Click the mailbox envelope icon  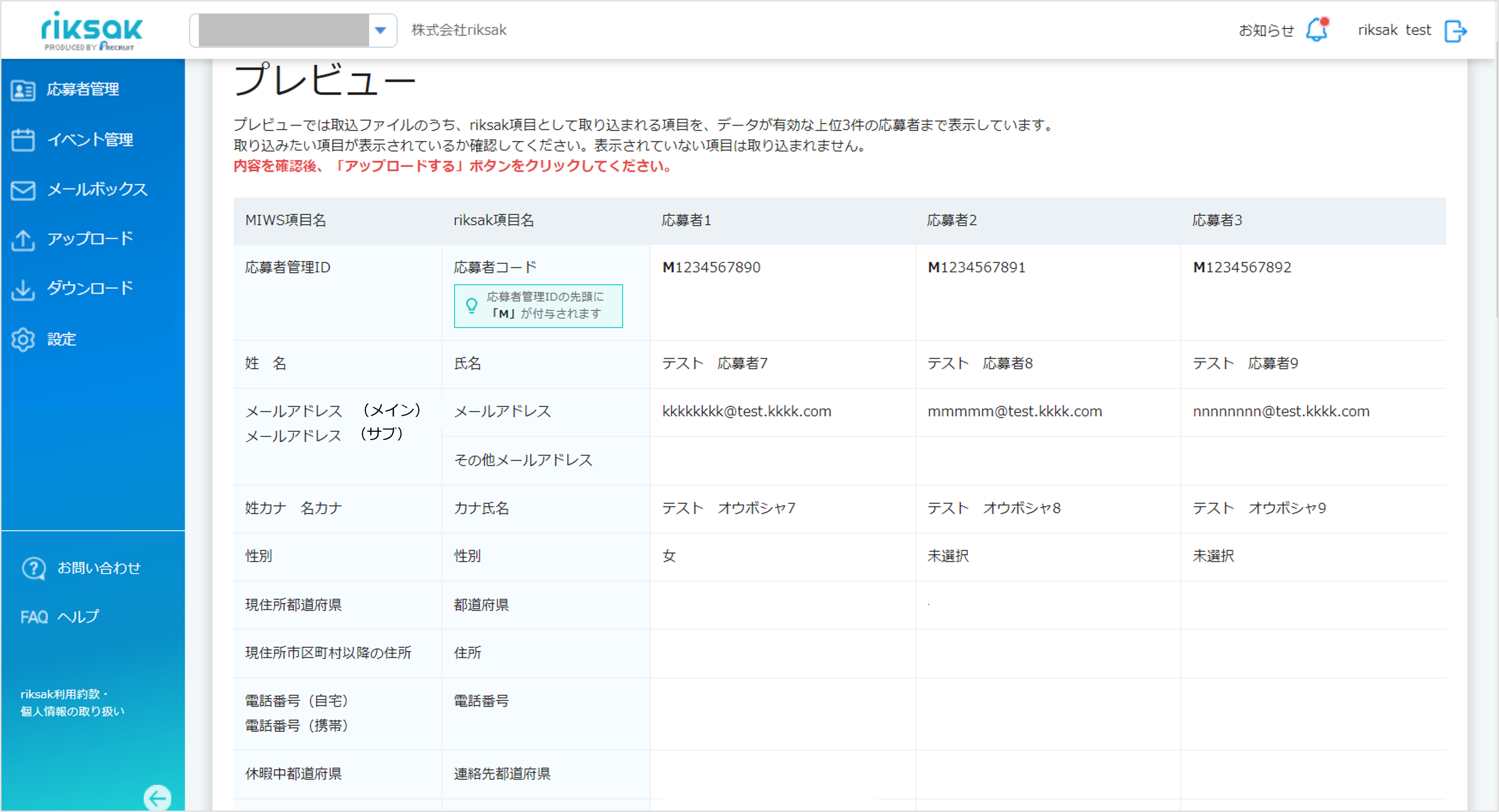[23, 190]
